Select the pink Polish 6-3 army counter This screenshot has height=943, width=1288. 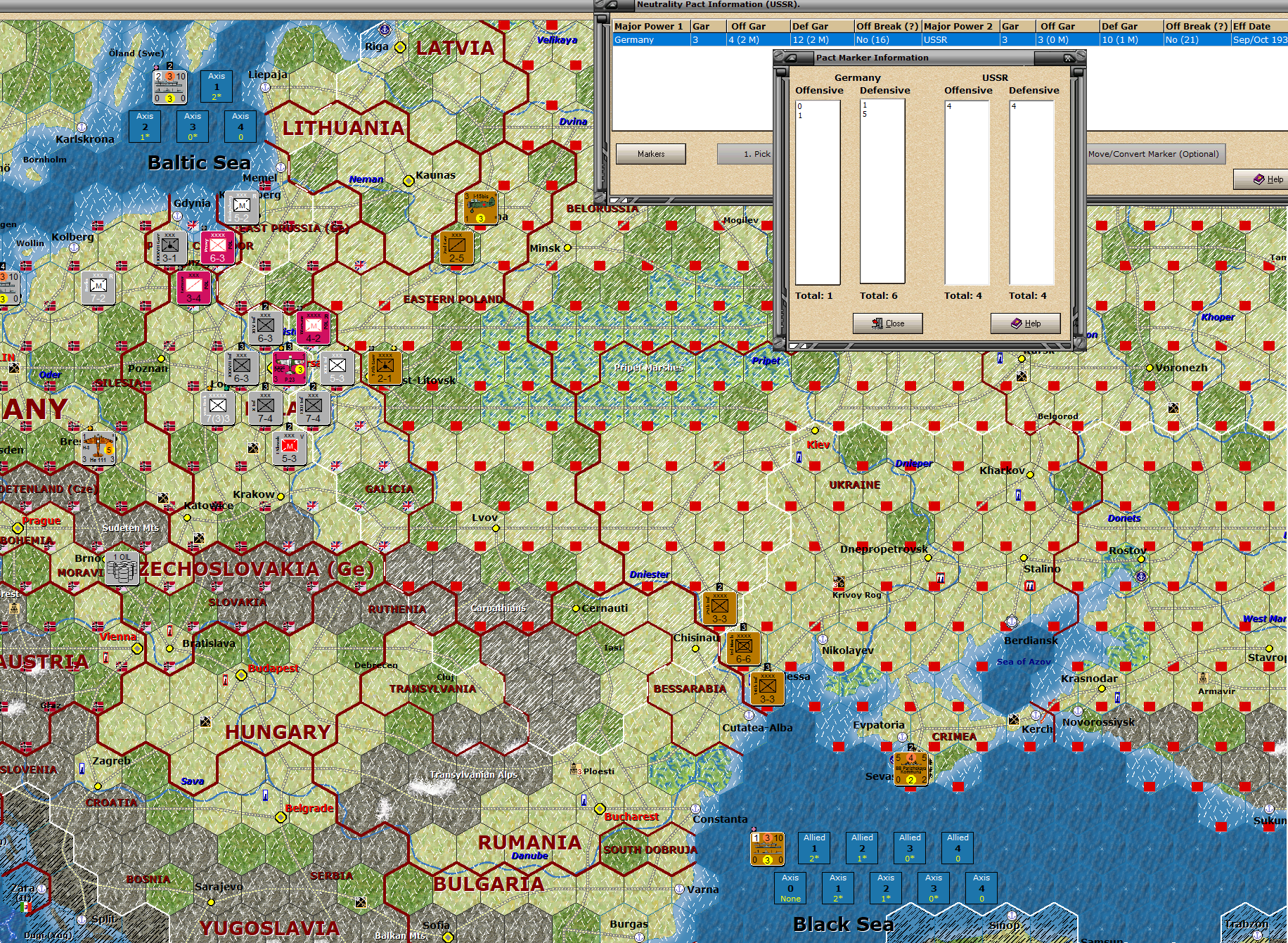point(217,248)
